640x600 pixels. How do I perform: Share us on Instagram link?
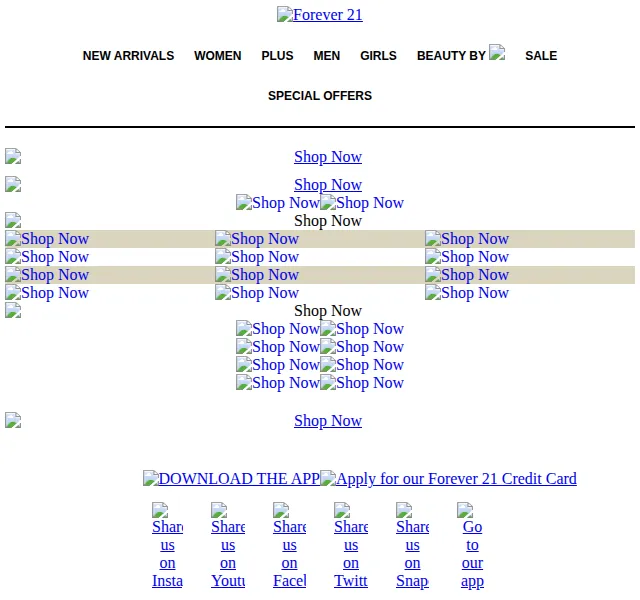click(x=167, y=546)
